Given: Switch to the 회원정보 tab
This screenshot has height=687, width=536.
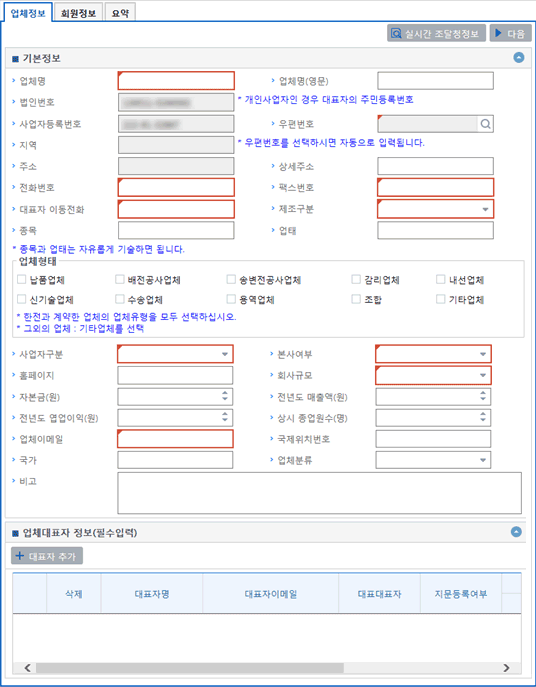Looking at the screenshot, I should tap(78, 13).
